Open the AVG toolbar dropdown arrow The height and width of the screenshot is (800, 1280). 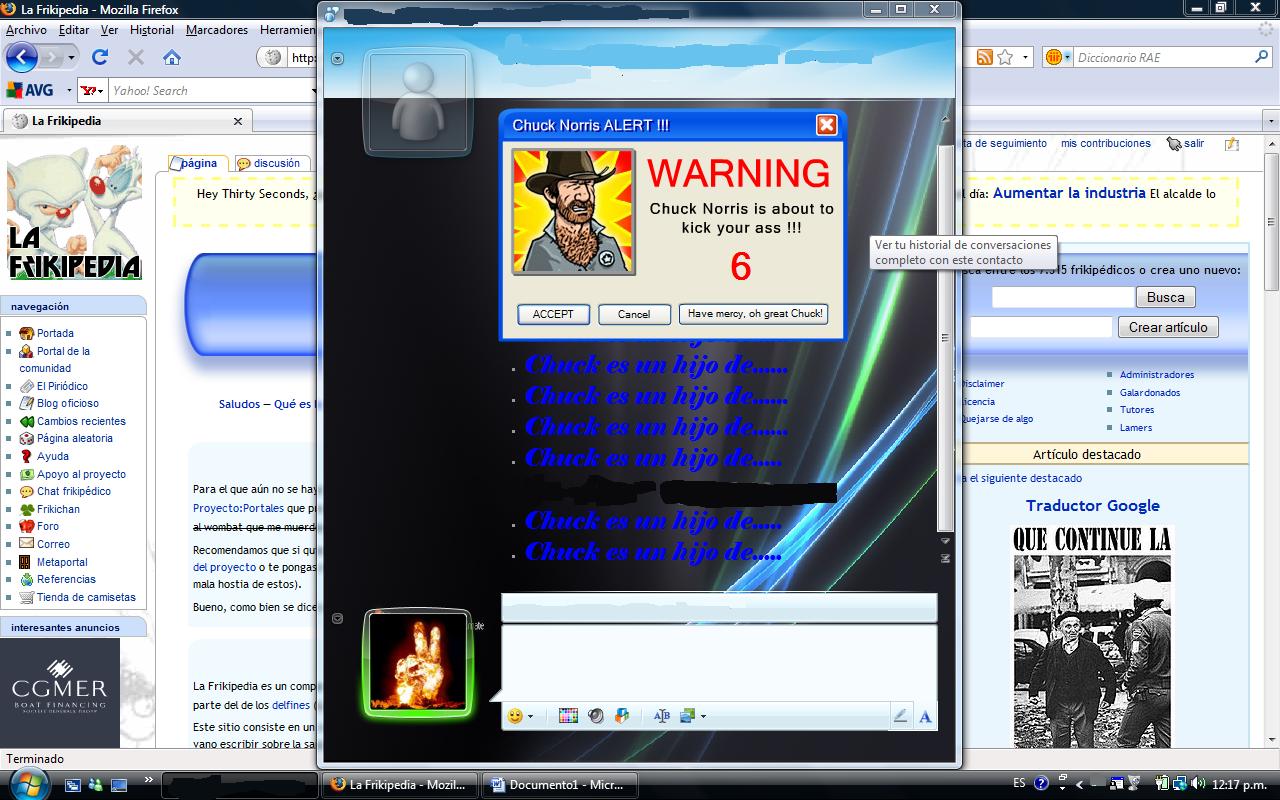[69, 91]
